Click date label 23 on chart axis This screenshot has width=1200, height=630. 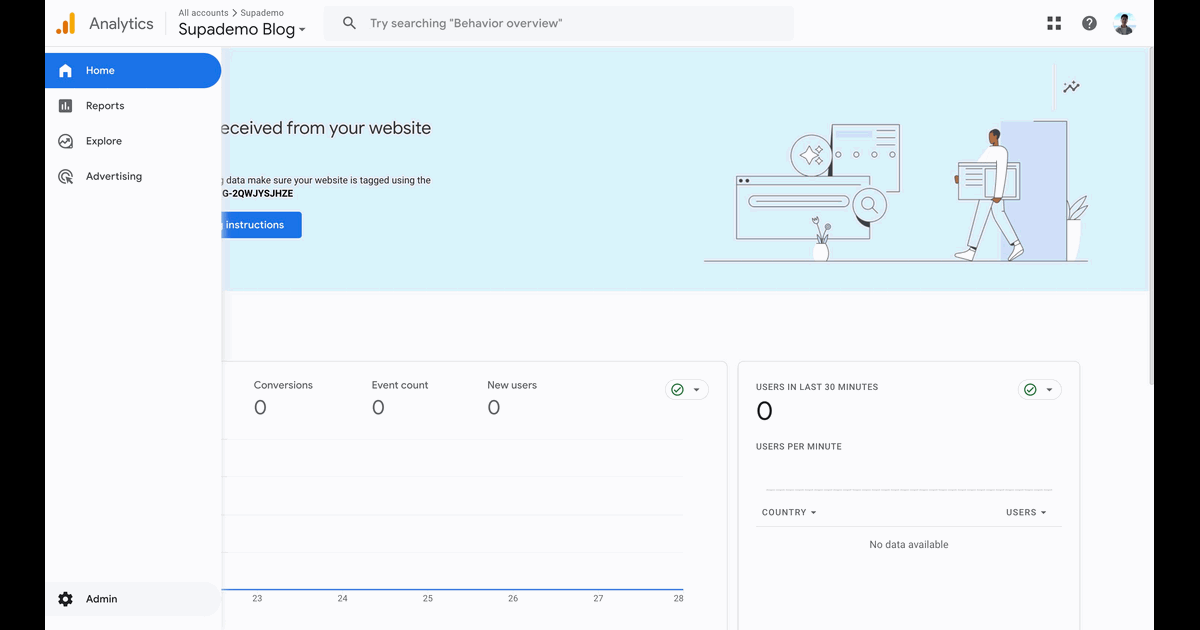click(257, 598)
